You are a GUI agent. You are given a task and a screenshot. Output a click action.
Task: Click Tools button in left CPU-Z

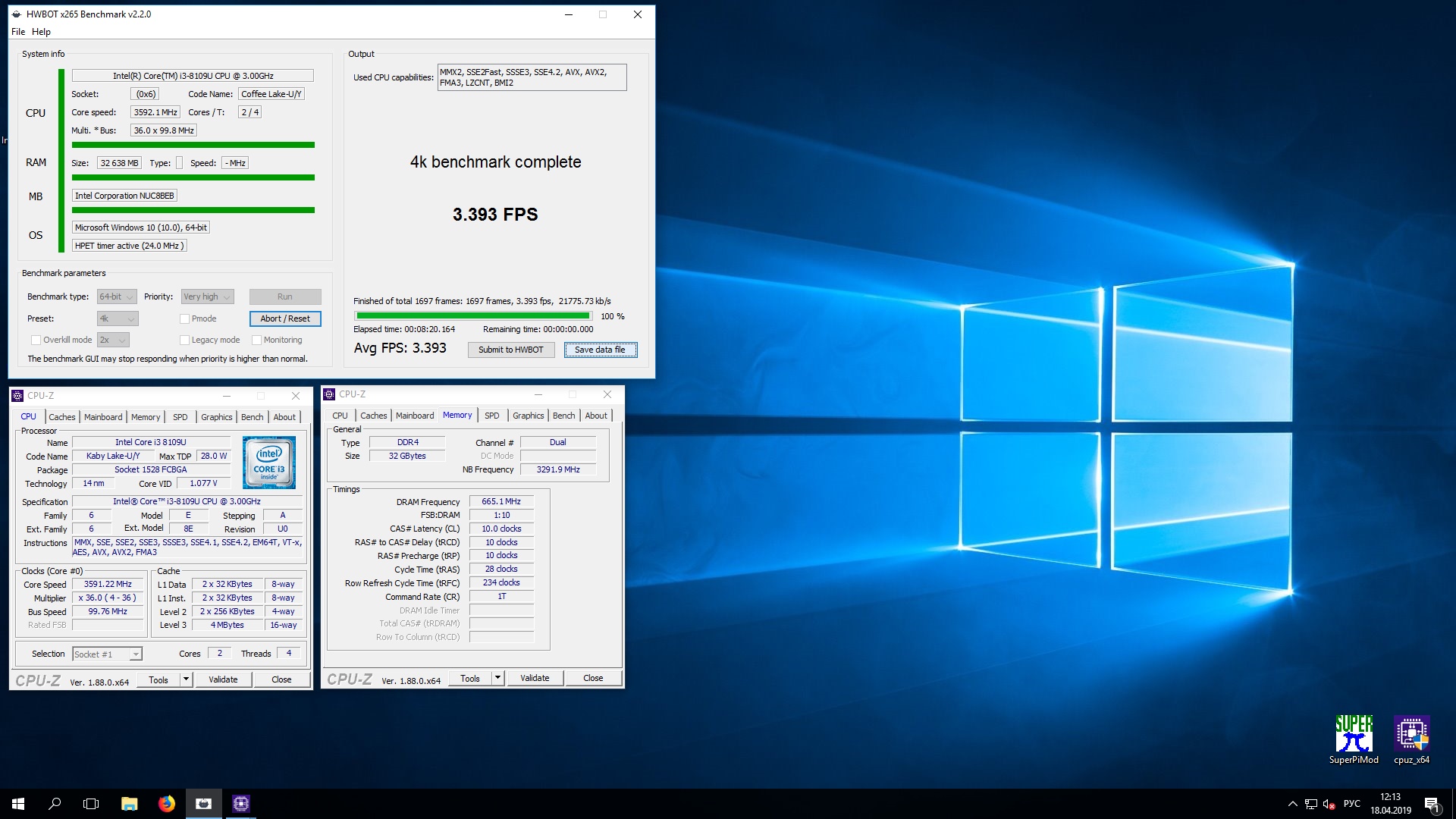point(158,680)
